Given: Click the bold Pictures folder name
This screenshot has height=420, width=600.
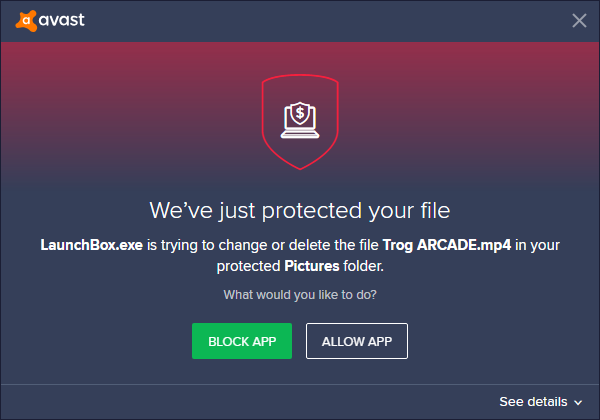Looking at the screenshot, I should (311, 266).
